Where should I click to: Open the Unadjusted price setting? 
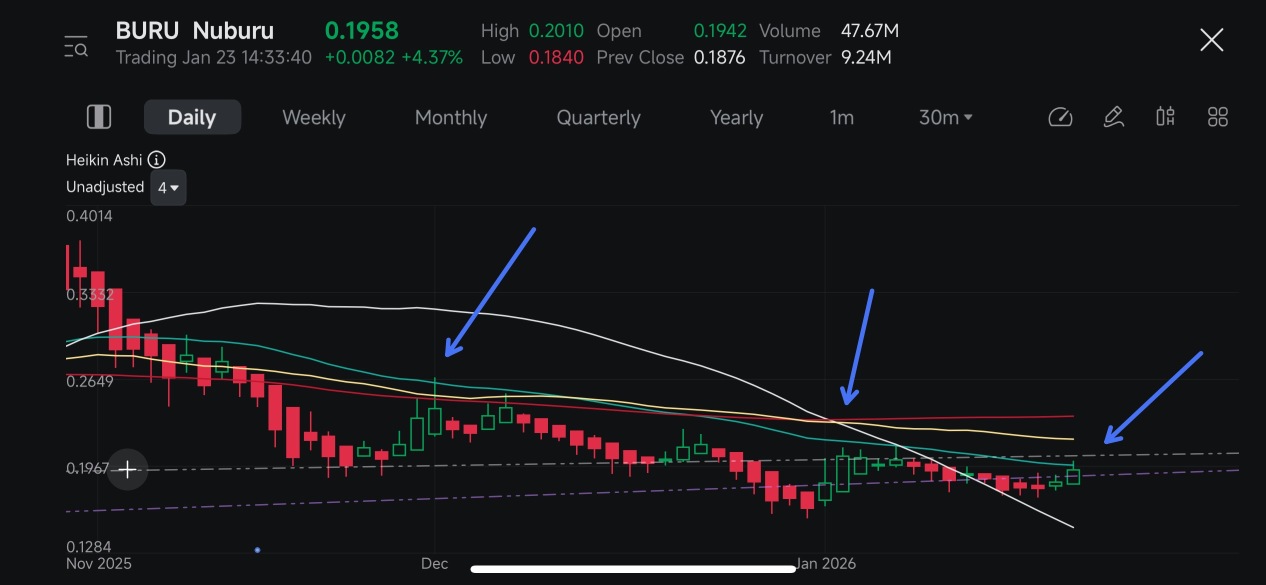[x=105, y=187]
